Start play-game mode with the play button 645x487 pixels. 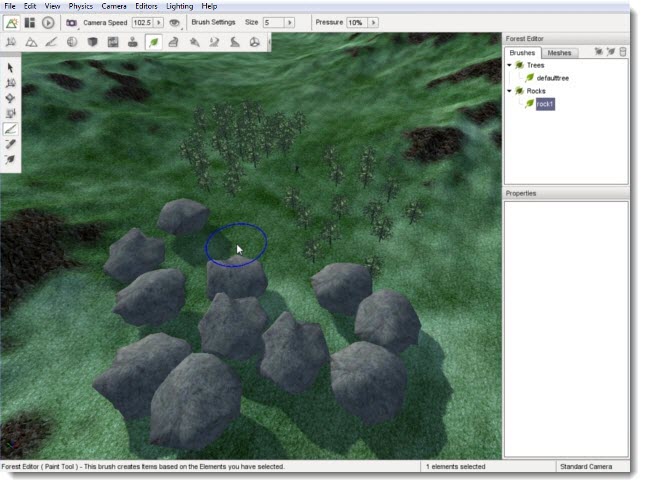[x=48, y=23]
